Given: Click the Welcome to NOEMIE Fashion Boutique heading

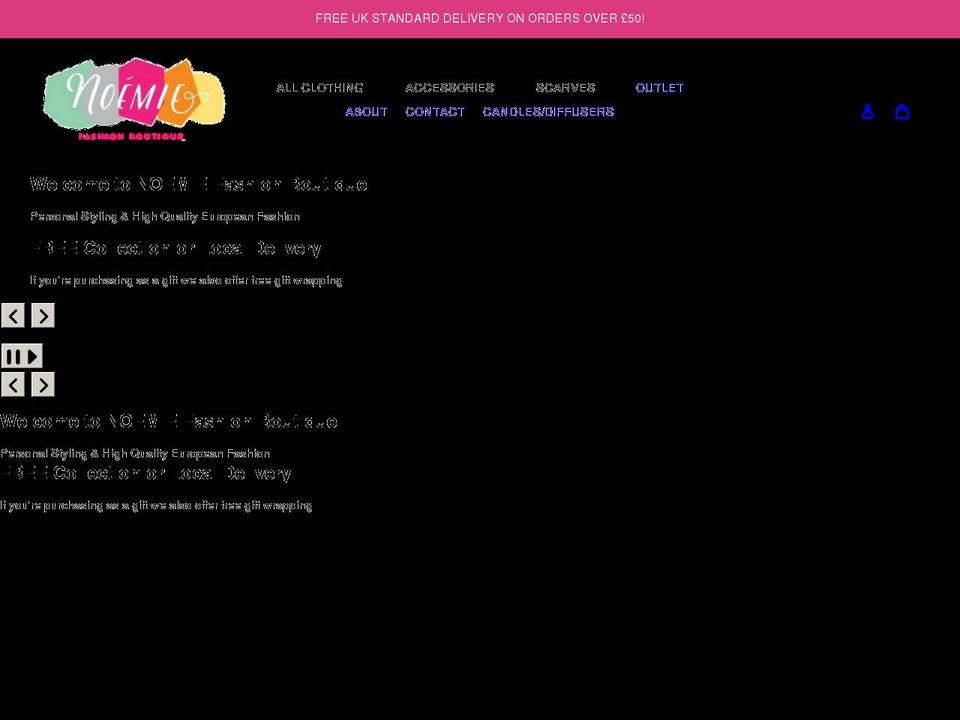Looking at the screenshot, I should (x=199, y=184).
